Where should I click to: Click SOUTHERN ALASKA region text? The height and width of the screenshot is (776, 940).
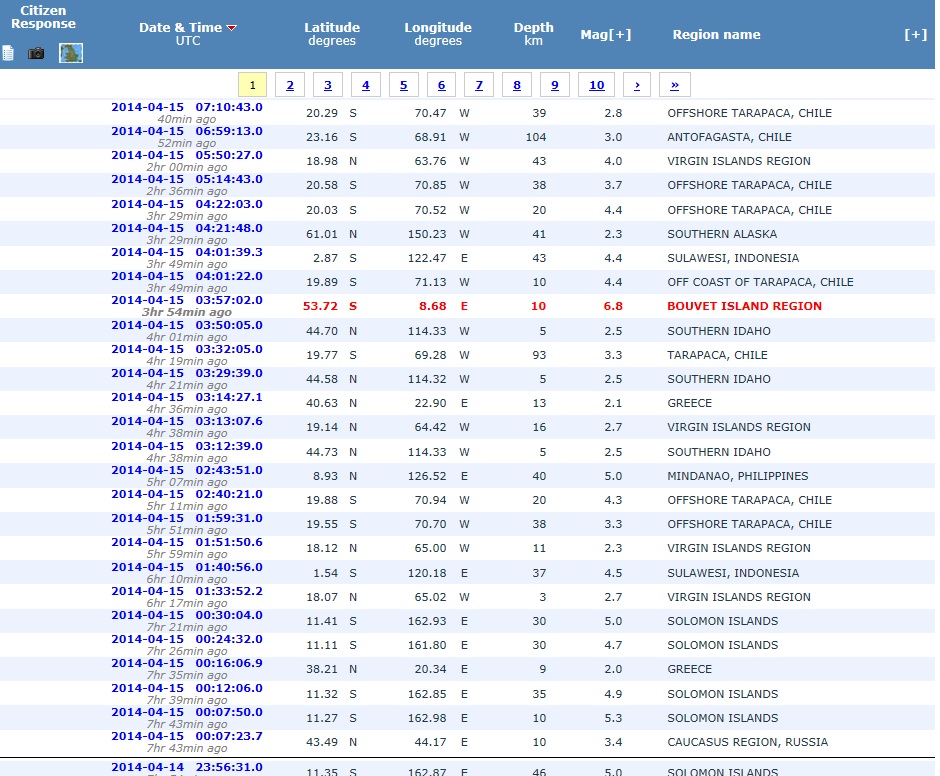click(722, 234)
